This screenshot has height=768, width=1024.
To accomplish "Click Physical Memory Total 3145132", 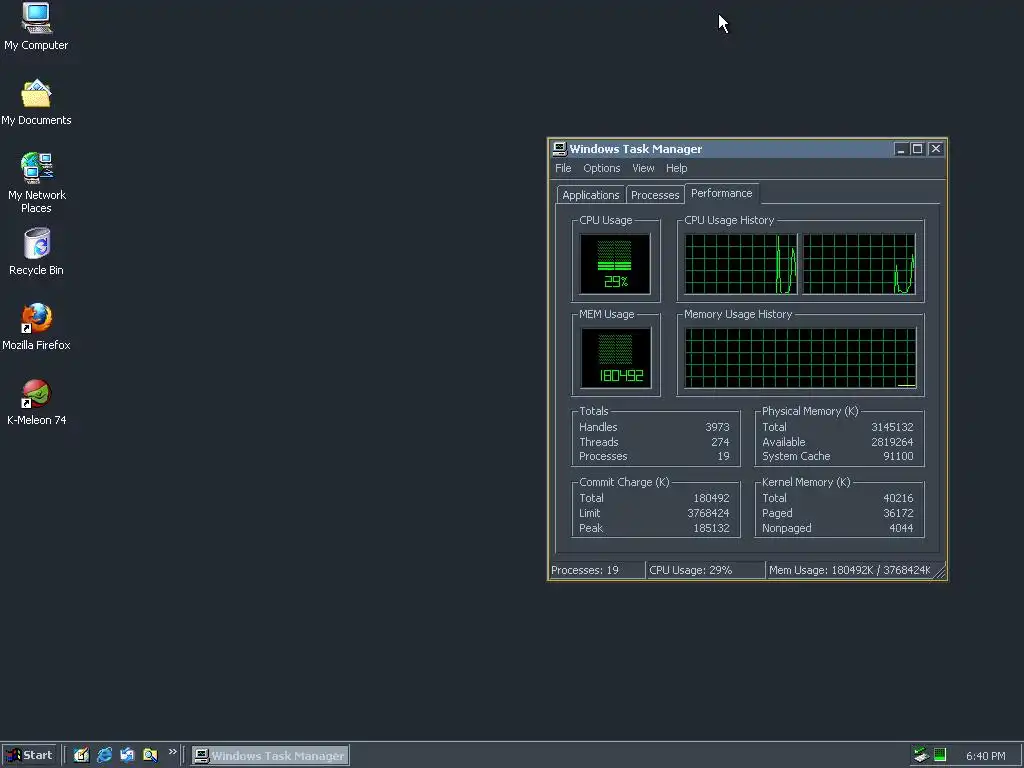I will point(892,427).
